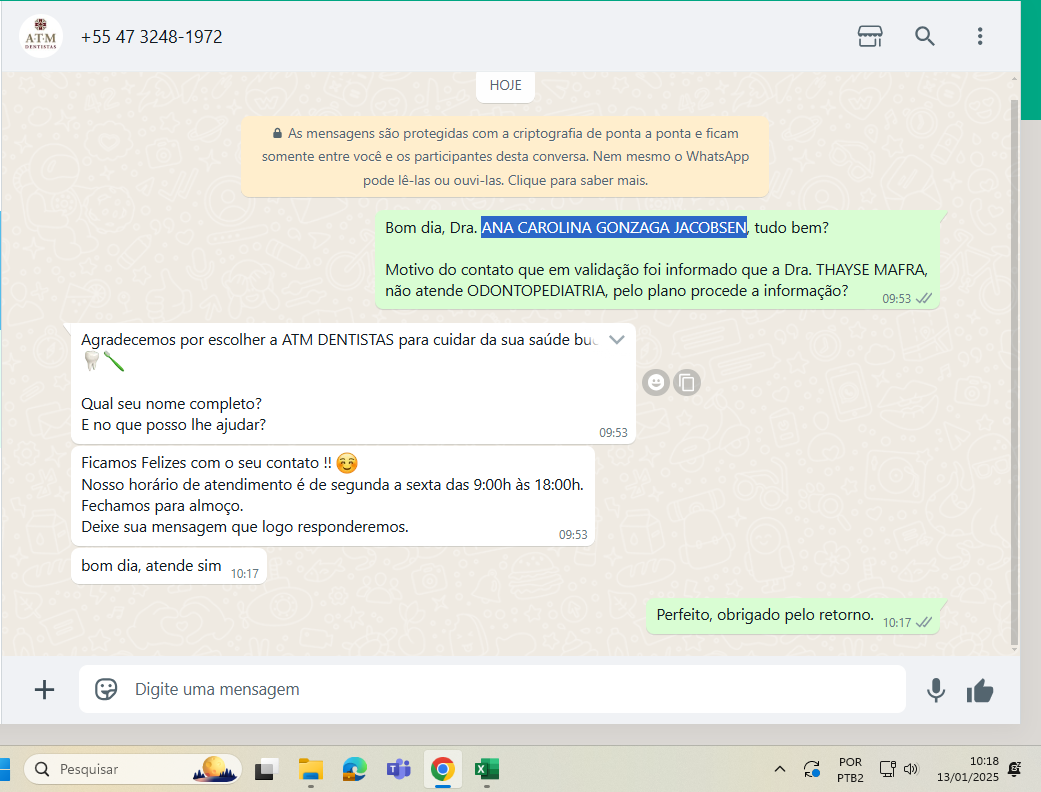Open the attach plus menu
Viewport: 1041px width, 792px height.
[x=44, y=690]
